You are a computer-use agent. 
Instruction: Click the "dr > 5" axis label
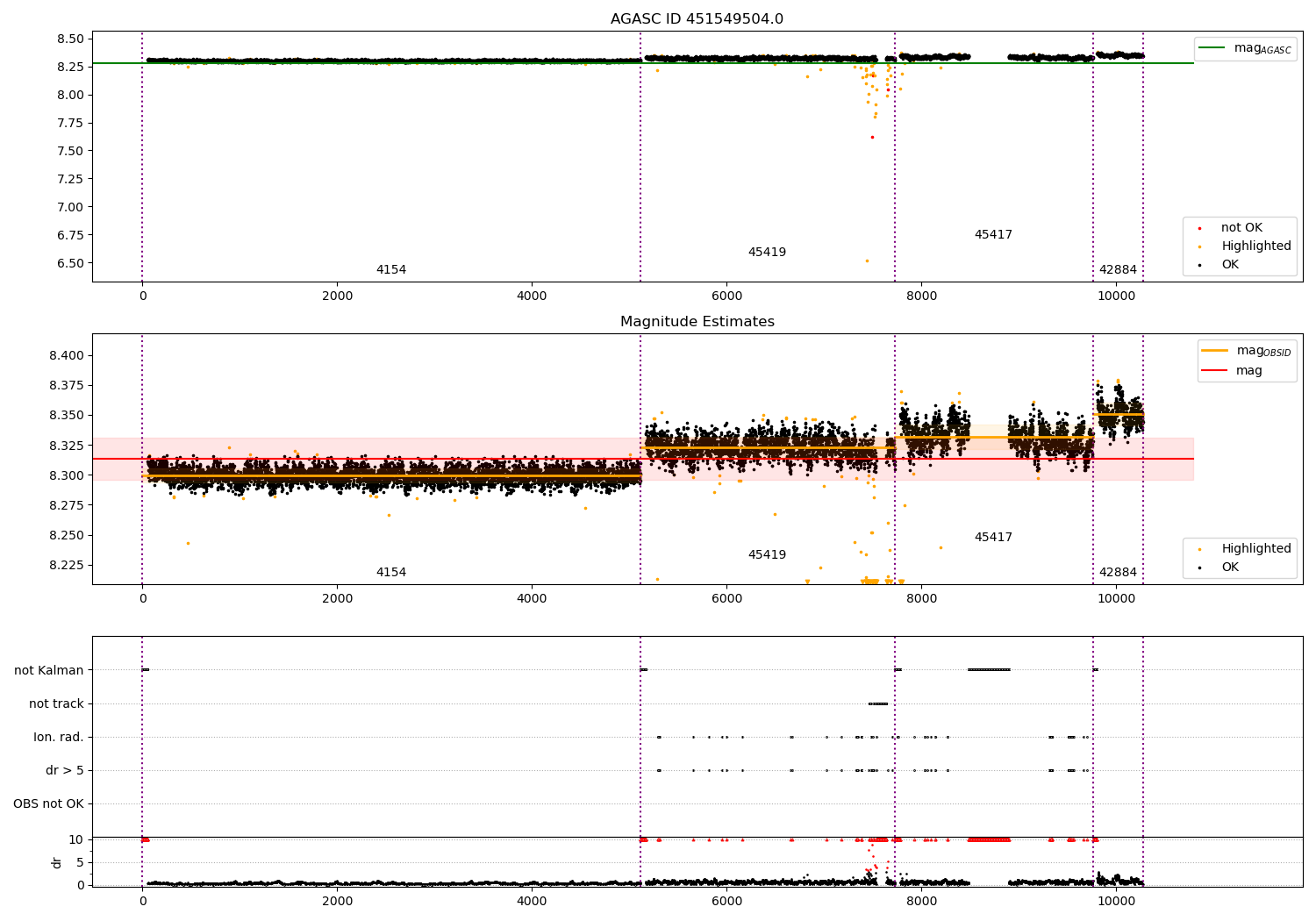click(x=65, y=771)
